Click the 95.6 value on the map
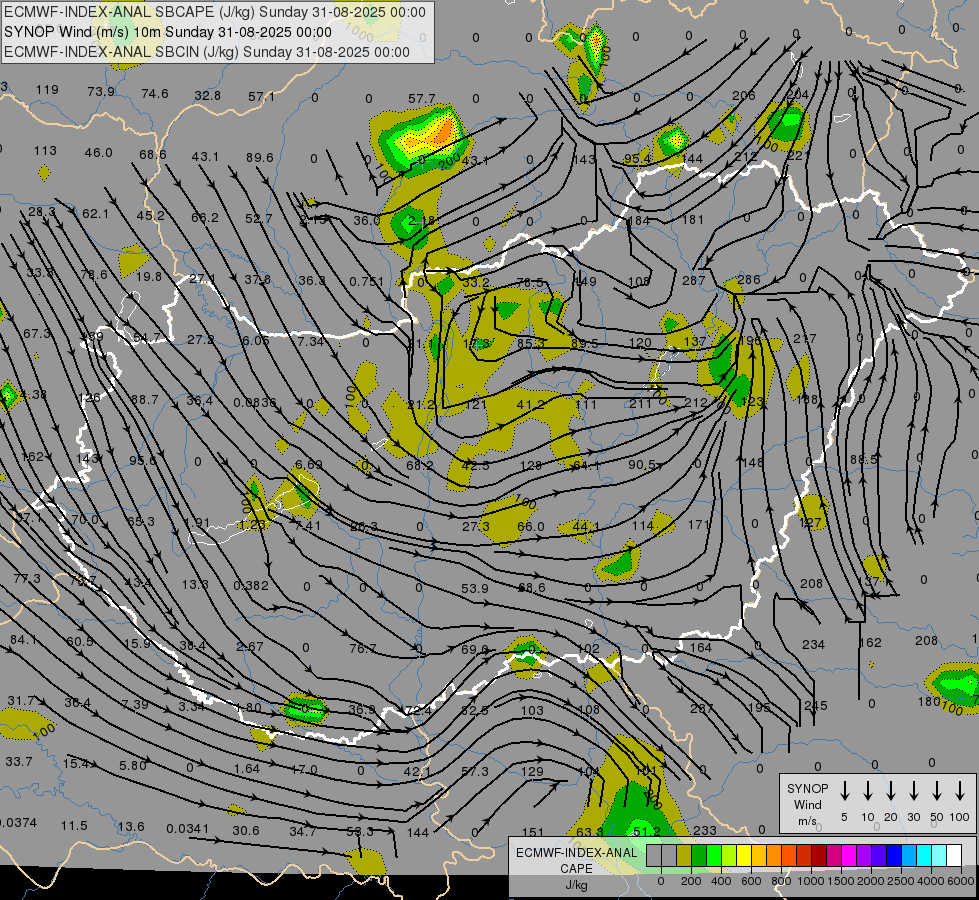This screenshot has width=979, height=900. pos(143,460)
